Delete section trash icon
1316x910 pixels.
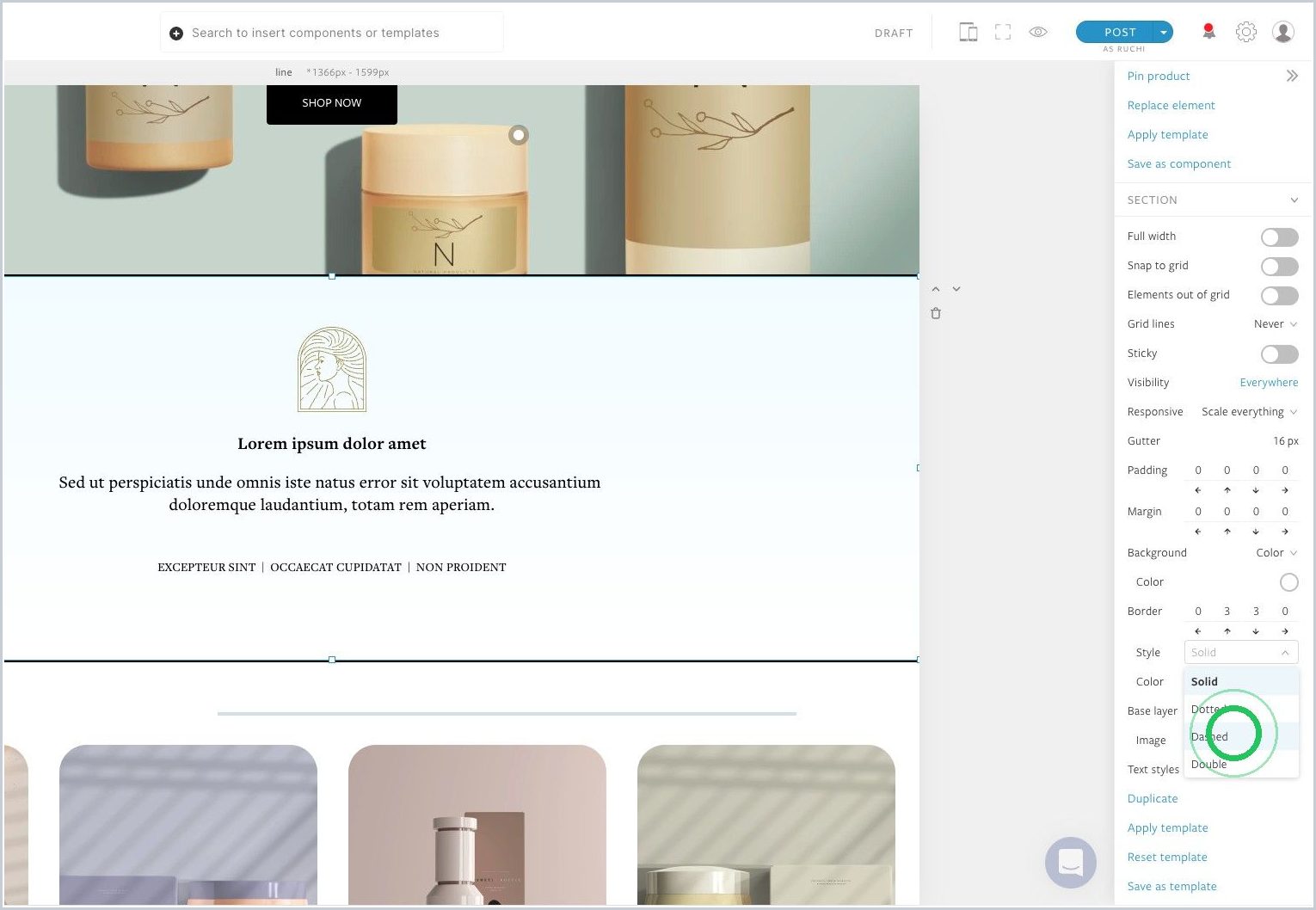(936, 313)
